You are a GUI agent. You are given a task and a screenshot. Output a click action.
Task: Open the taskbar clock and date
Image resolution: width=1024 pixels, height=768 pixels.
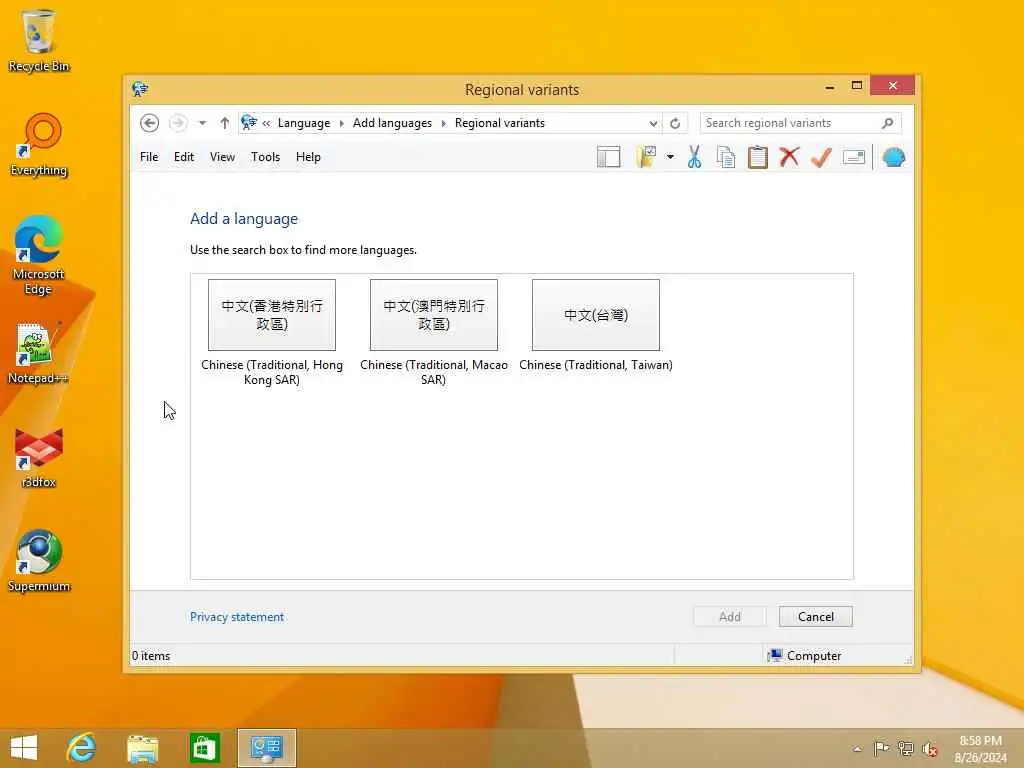click(x=980, y=749)
